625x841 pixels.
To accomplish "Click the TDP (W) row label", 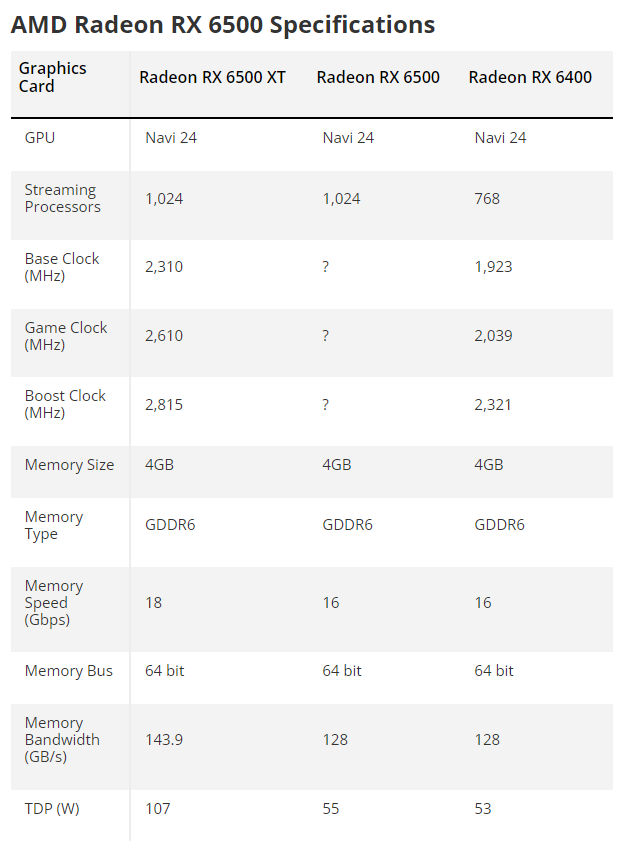I will click(x=52, y=808).
